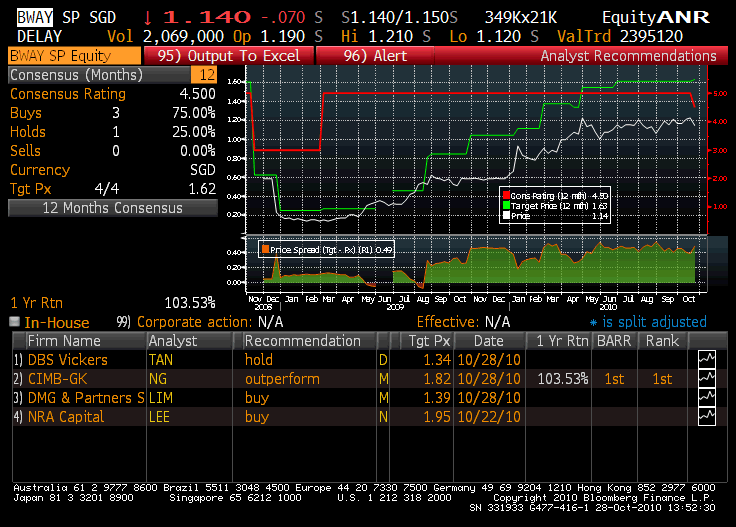Select NRA Capital firm name

[x=66, y=417]
